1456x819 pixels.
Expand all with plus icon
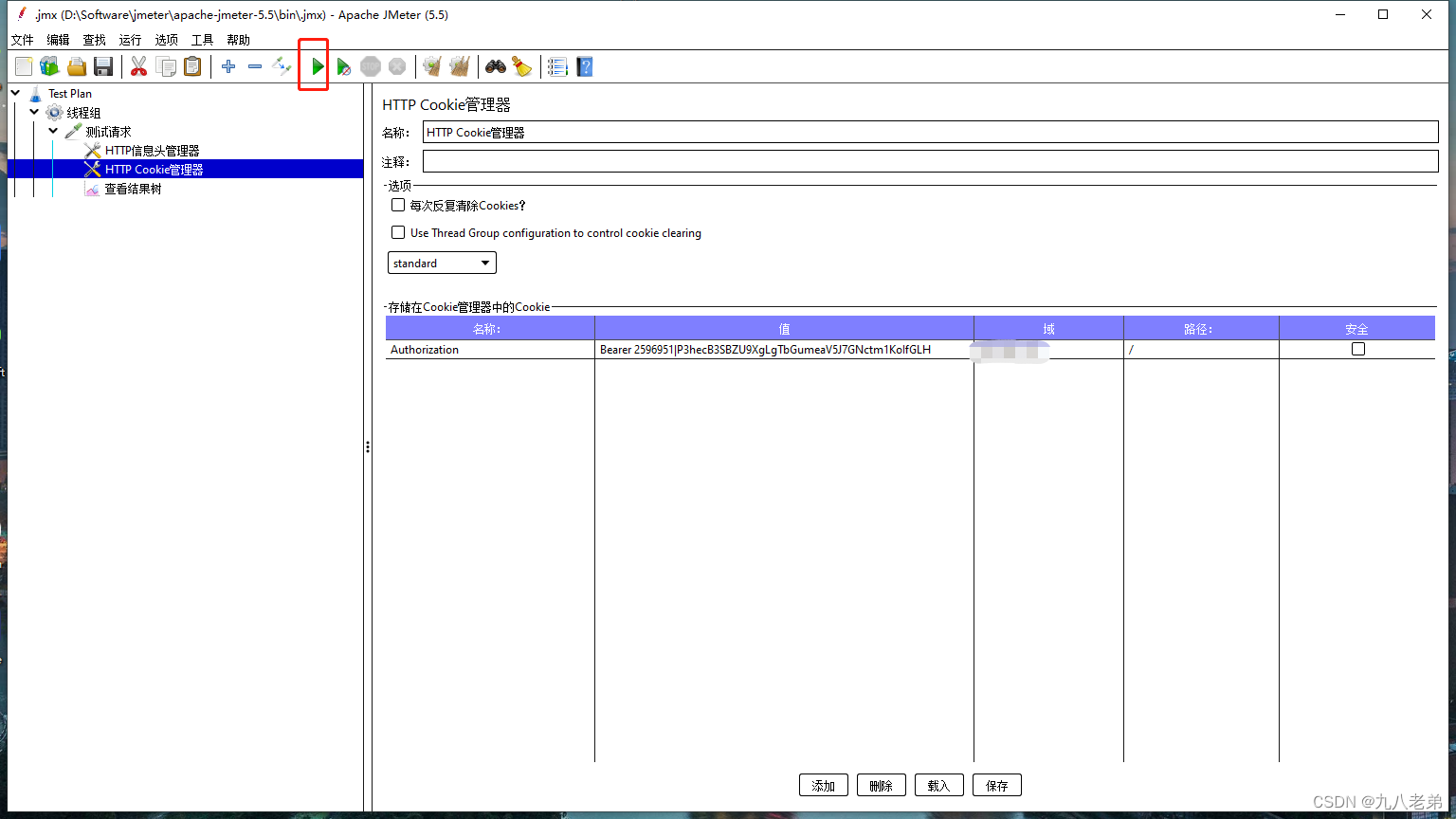(228, 66)
